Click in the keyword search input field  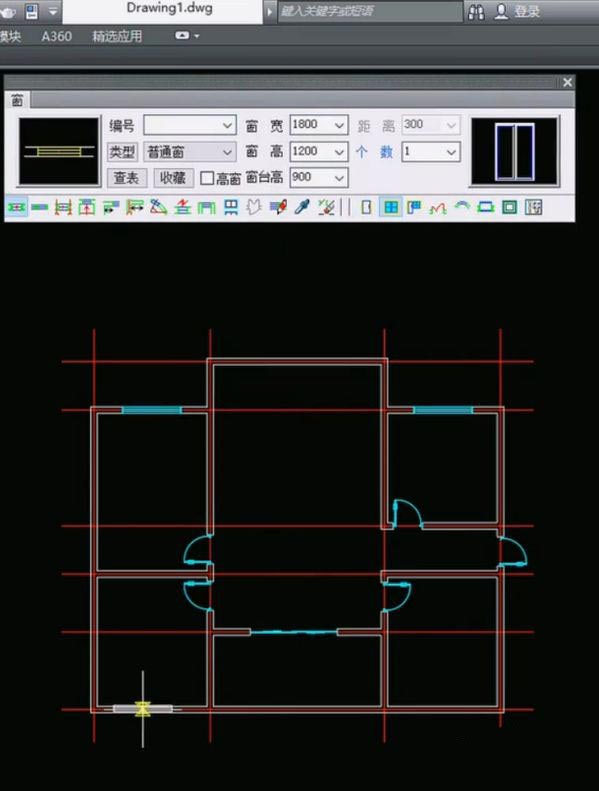[x=370, y=11]
